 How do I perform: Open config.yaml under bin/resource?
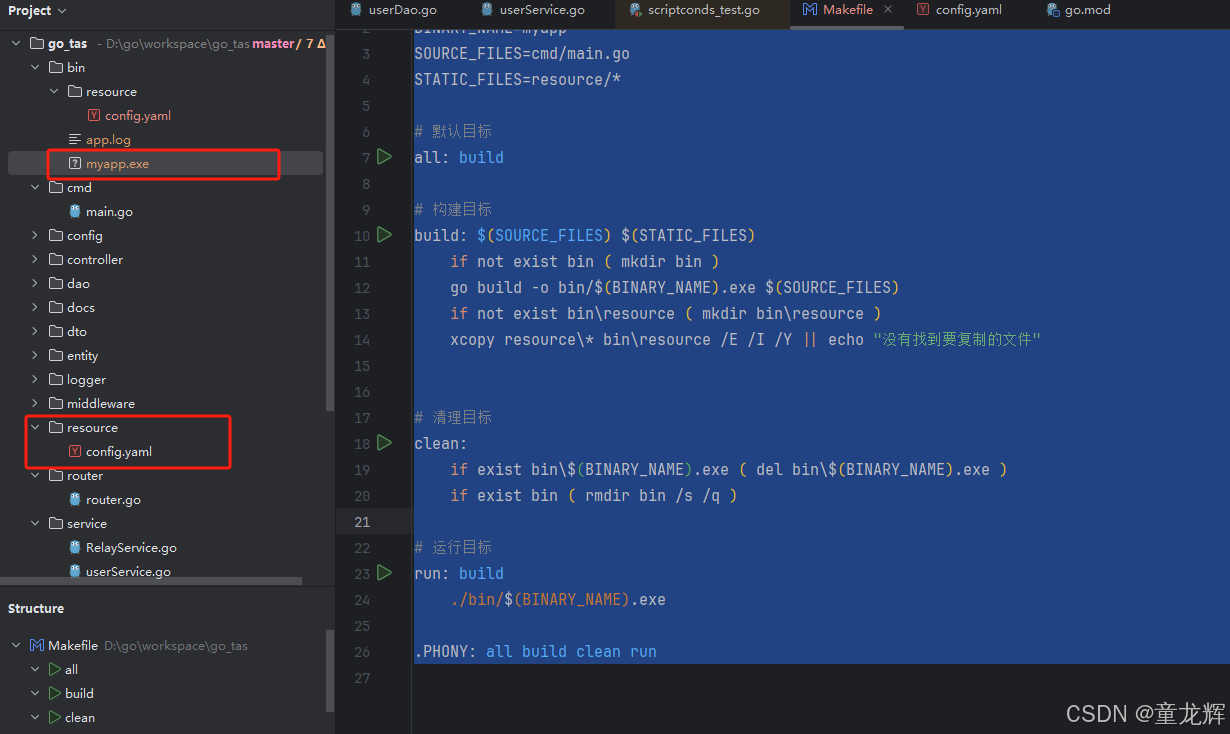[138, 116]
